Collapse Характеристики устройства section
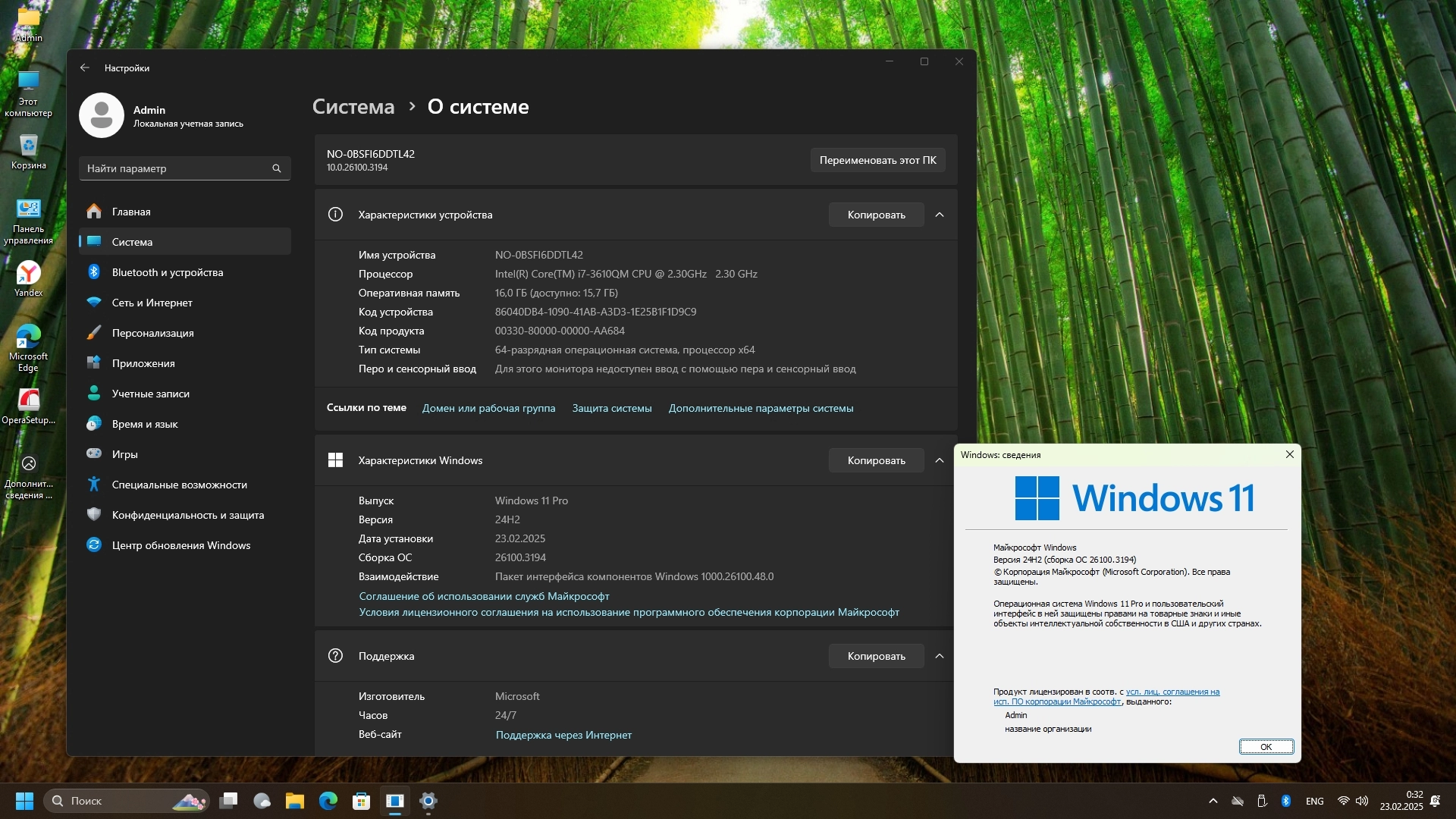Image resolution: width=1456 pixels, height=819 pixels. pyautogui.click(x=940, y=215)
